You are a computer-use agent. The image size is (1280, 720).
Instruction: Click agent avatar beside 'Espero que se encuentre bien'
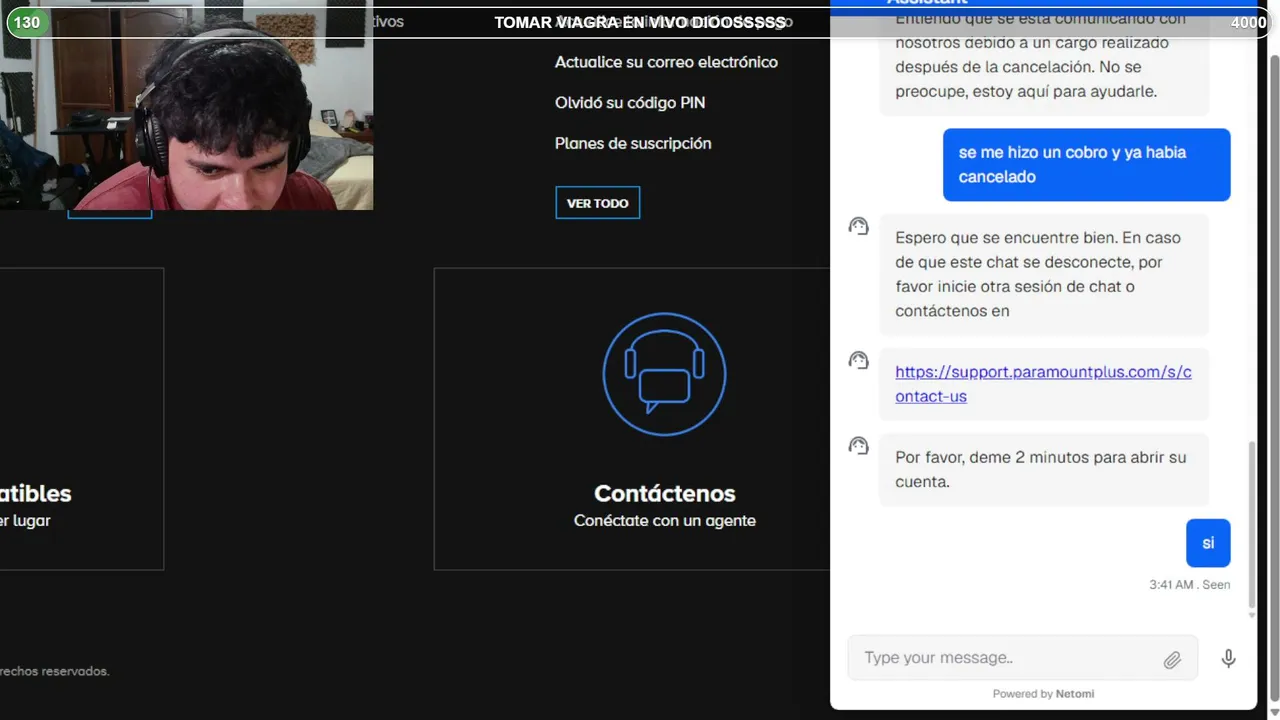point(858,227)
